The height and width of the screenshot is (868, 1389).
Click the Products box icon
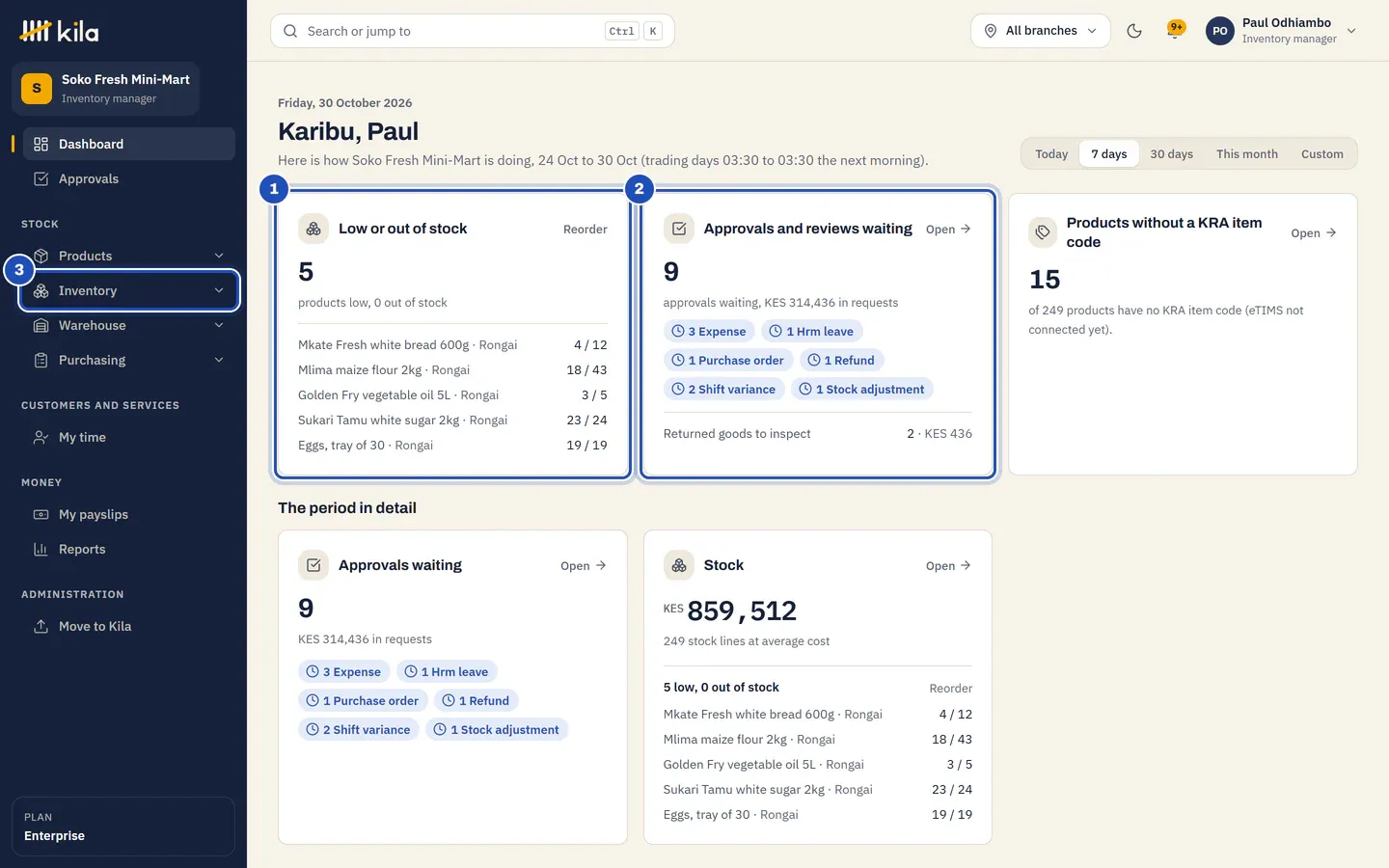click(41, 256)
